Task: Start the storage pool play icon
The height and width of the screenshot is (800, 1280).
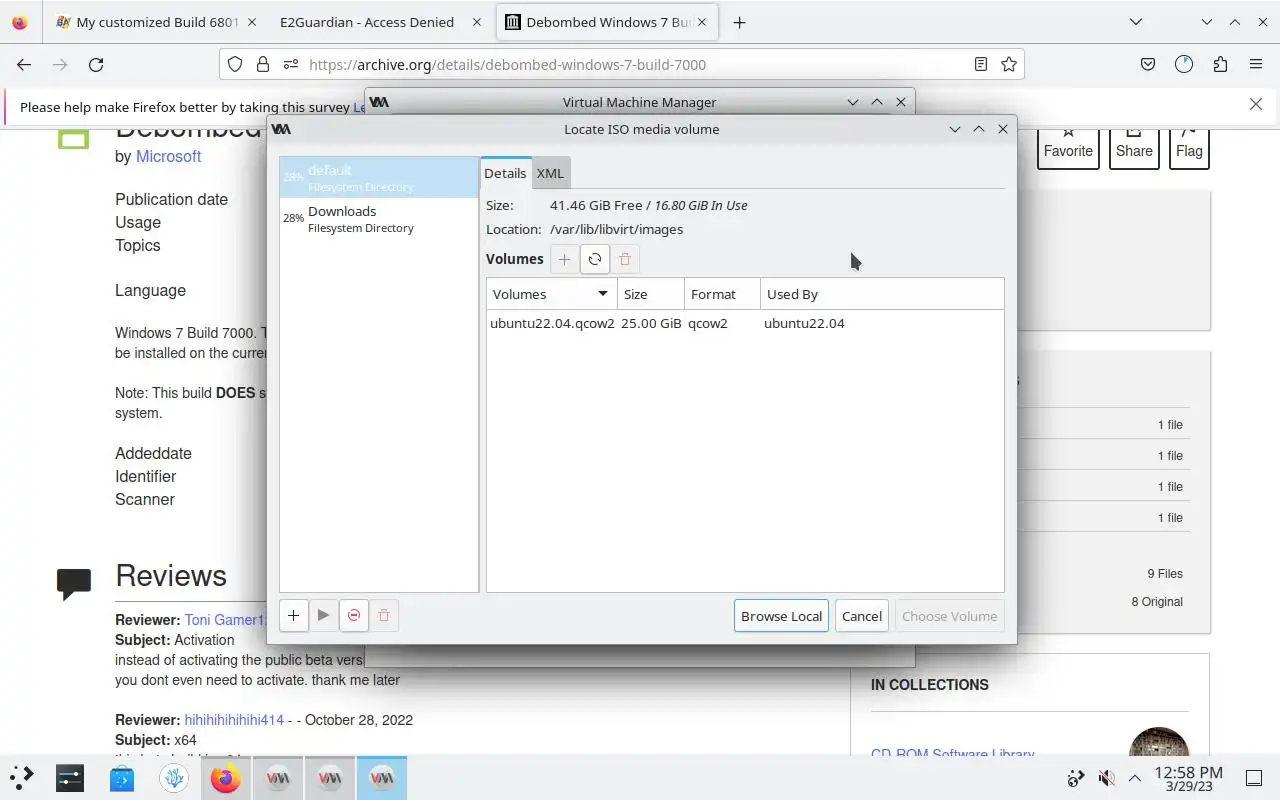Action: (x=323, y=616)
